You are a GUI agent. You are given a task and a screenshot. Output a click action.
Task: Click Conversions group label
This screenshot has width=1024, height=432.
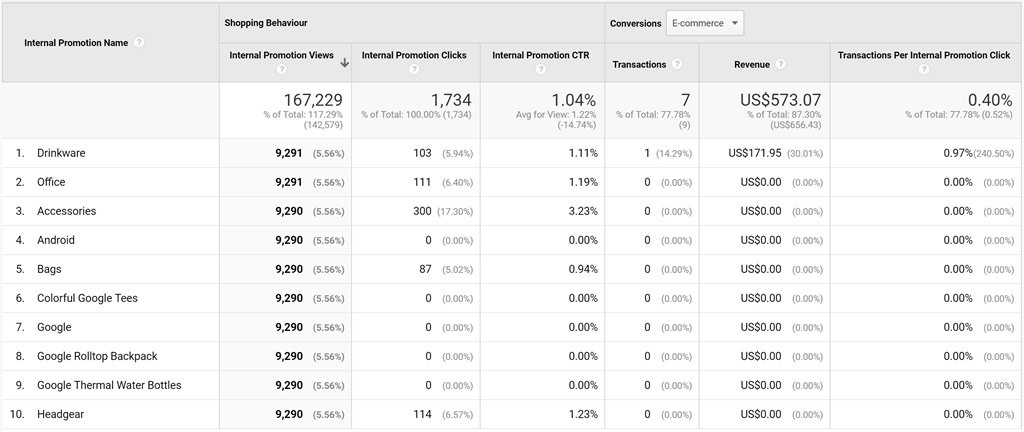tap(635, 23)
